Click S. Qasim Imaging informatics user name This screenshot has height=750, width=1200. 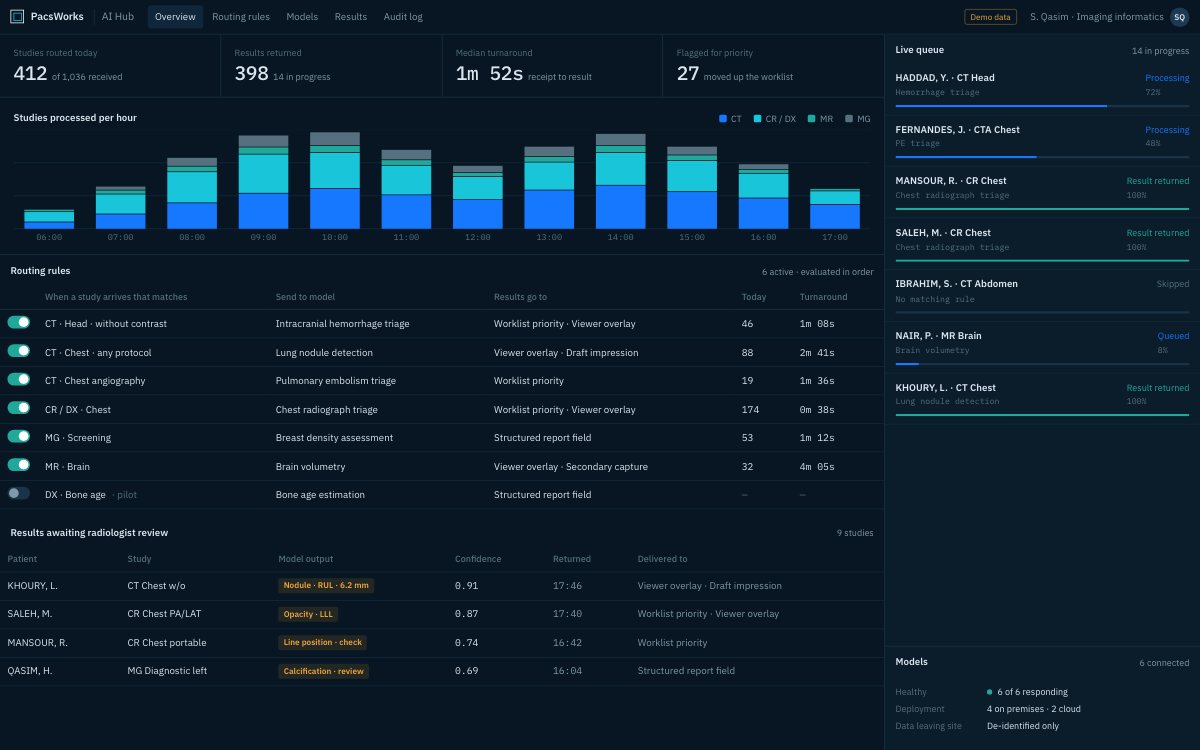1097,17
